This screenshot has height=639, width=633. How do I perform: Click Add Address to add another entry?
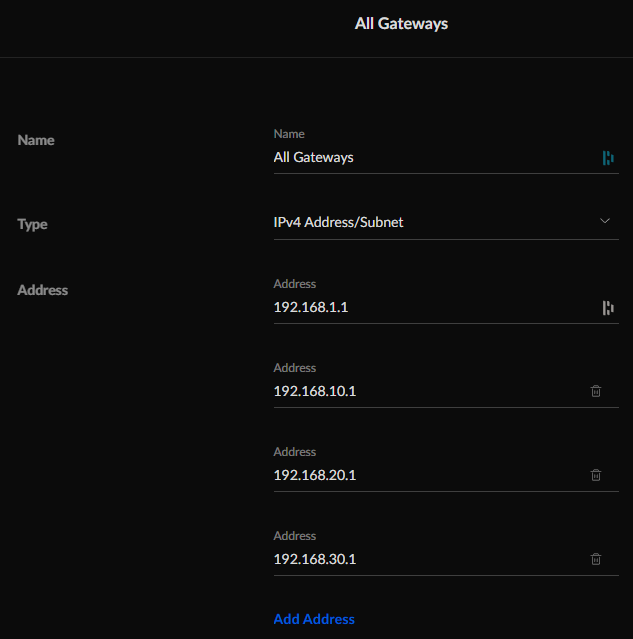click(314, 619)
